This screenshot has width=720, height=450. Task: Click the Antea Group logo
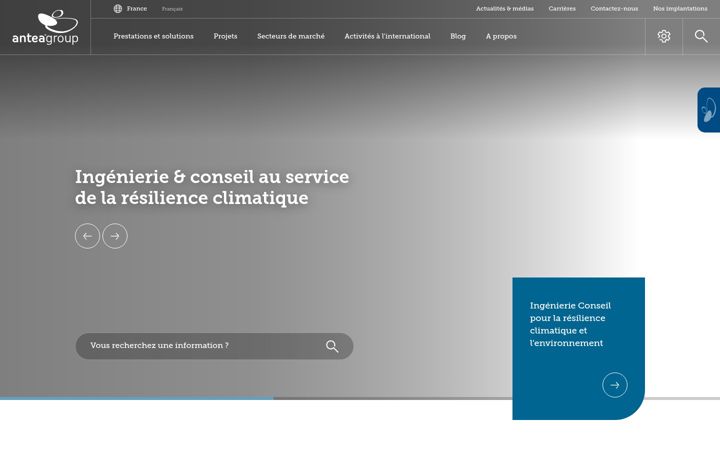click(45, 28)
